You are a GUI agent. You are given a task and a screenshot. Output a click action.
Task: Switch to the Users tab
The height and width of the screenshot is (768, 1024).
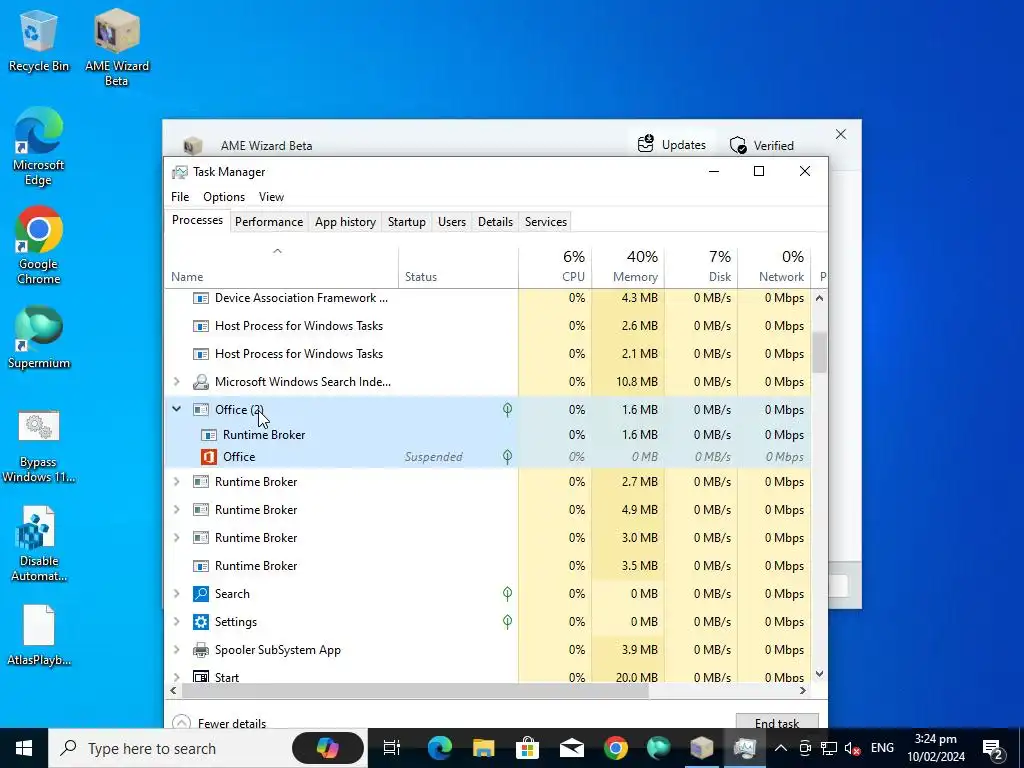[452, 222]
